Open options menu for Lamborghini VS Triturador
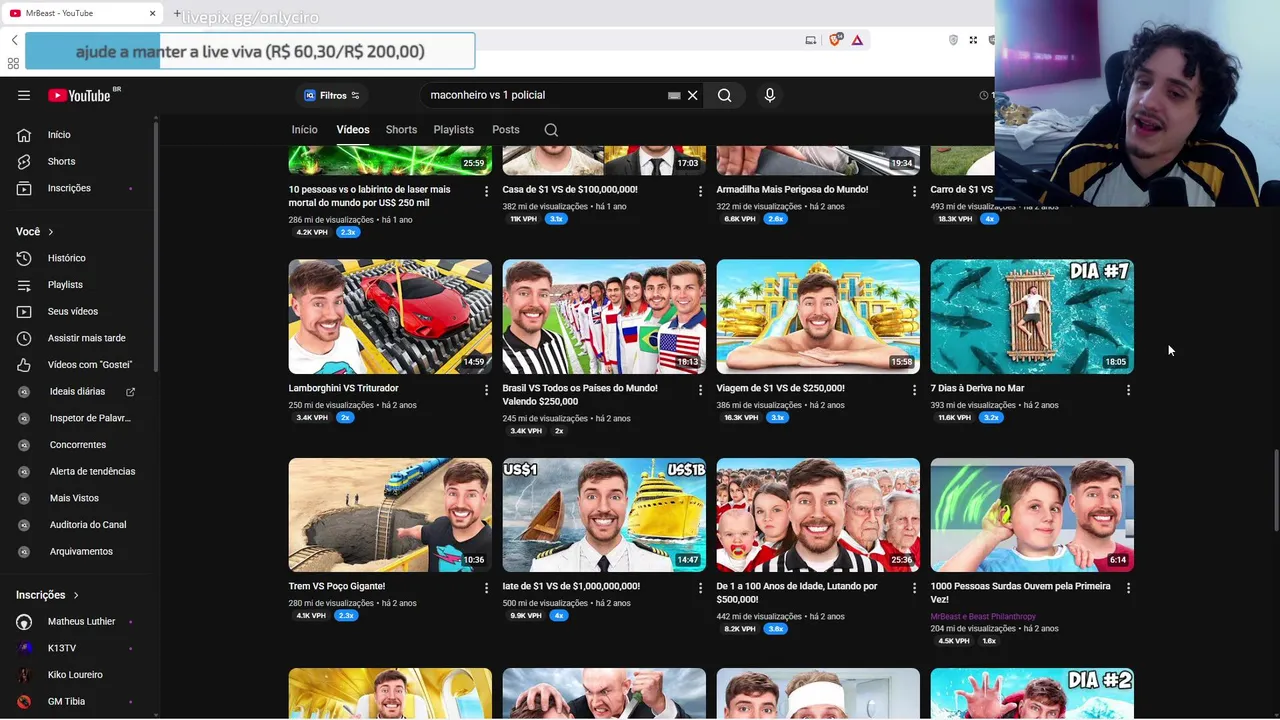This screenshot has width=1280, height=720. (x=486, y=390)
